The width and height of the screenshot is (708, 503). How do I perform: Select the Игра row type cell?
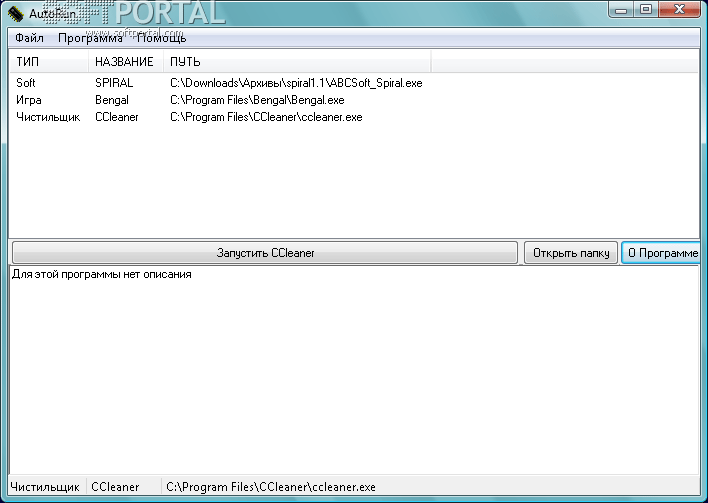[29, 100]
